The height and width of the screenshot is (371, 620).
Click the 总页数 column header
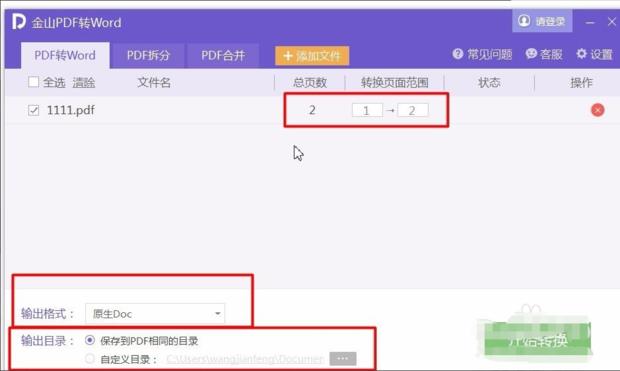(310, 83)
